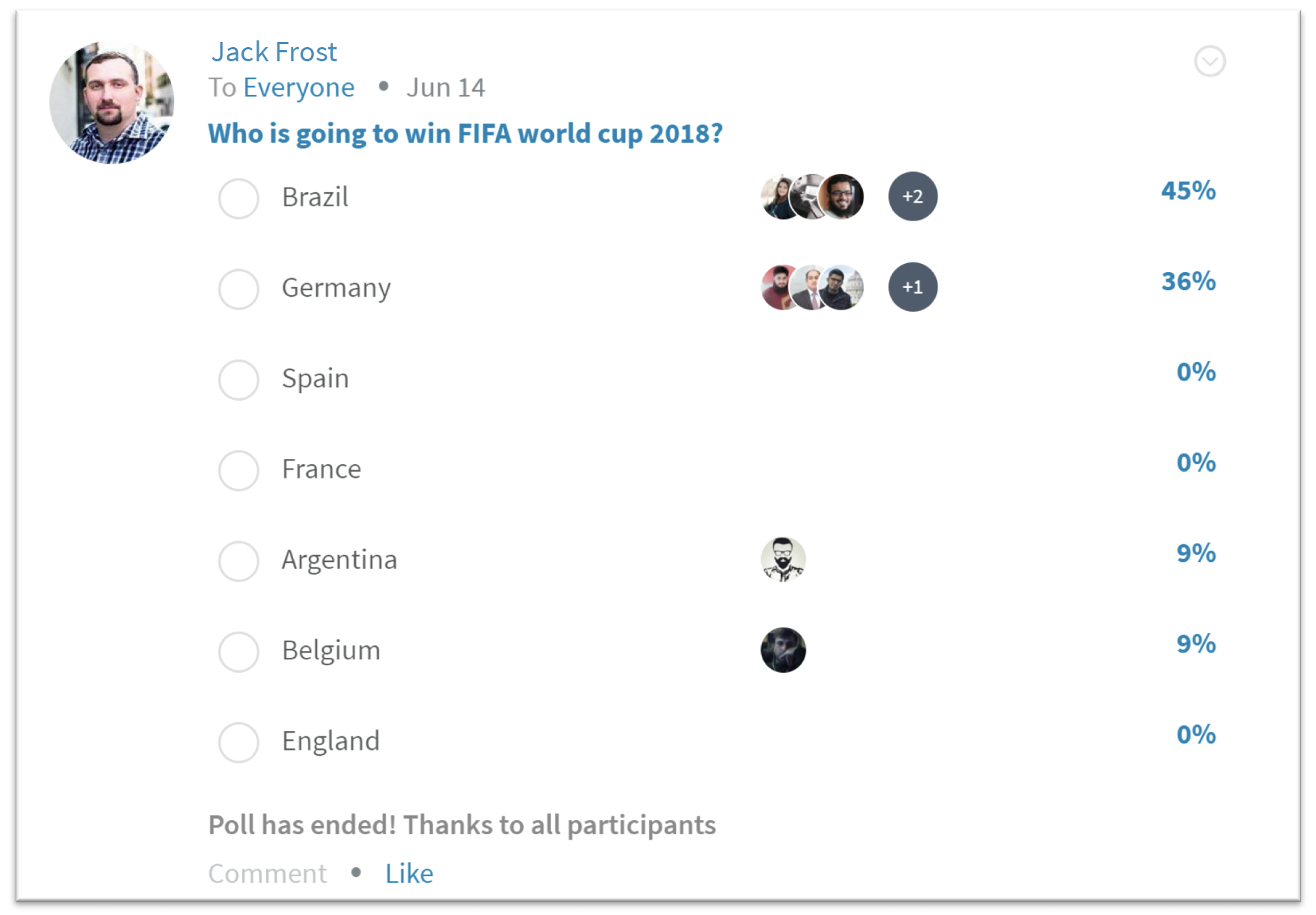Open the Jack Frost name link

274,52
